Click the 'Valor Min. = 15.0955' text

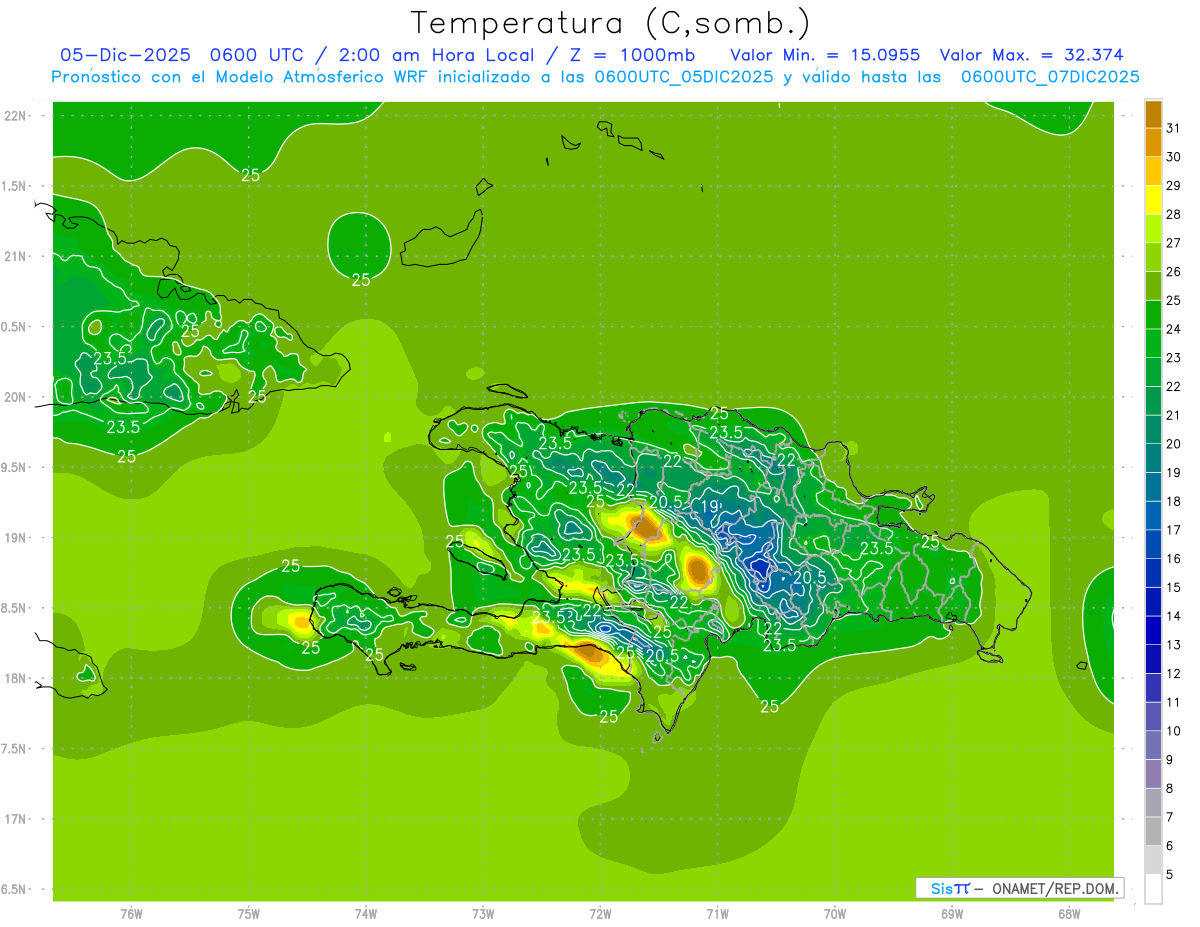825,55
